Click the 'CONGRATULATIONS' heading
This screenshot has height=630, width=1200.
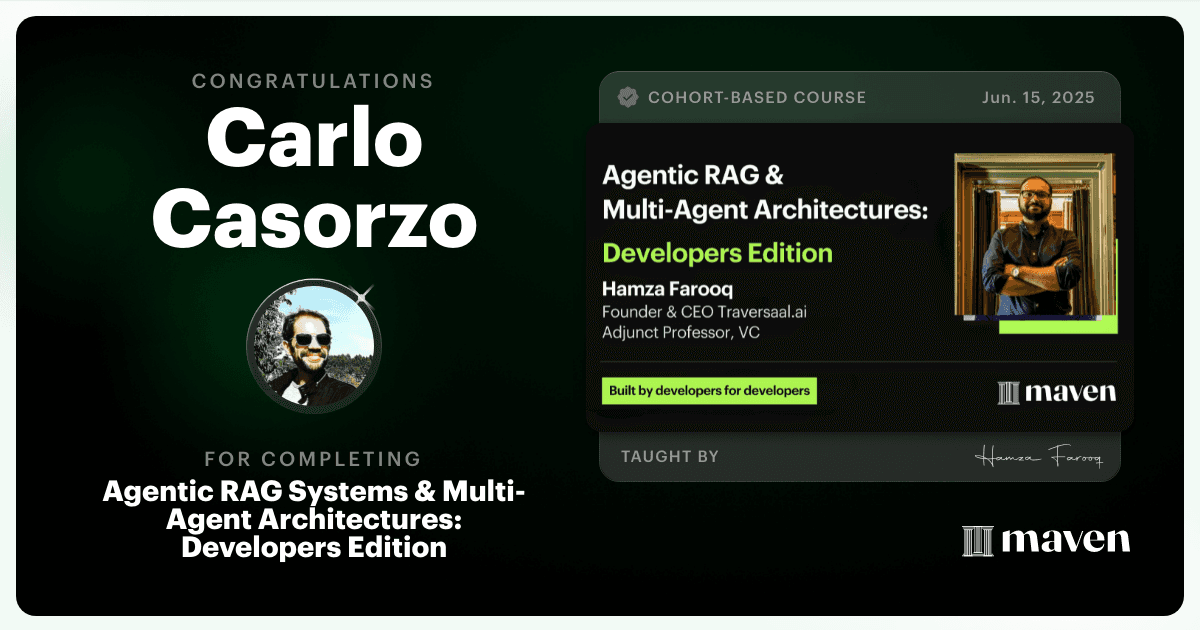313,81
